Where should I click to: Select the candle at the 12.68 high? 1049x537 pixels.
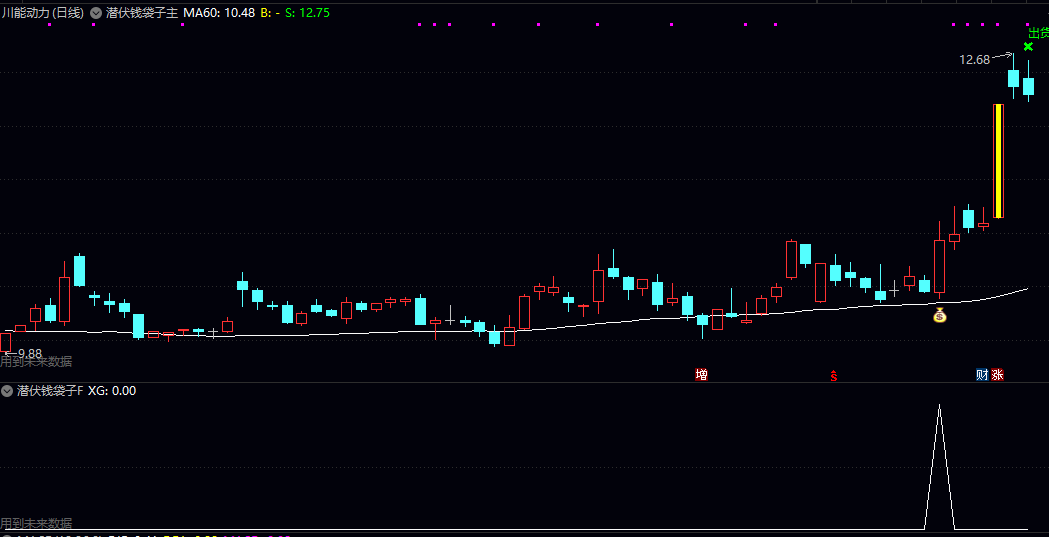pos(1014,77)
